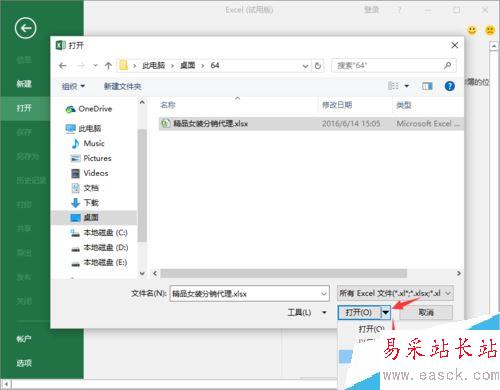Expand the view options dropdown arrow
Screen dimensions: 500x390
[x=407, y=86]
